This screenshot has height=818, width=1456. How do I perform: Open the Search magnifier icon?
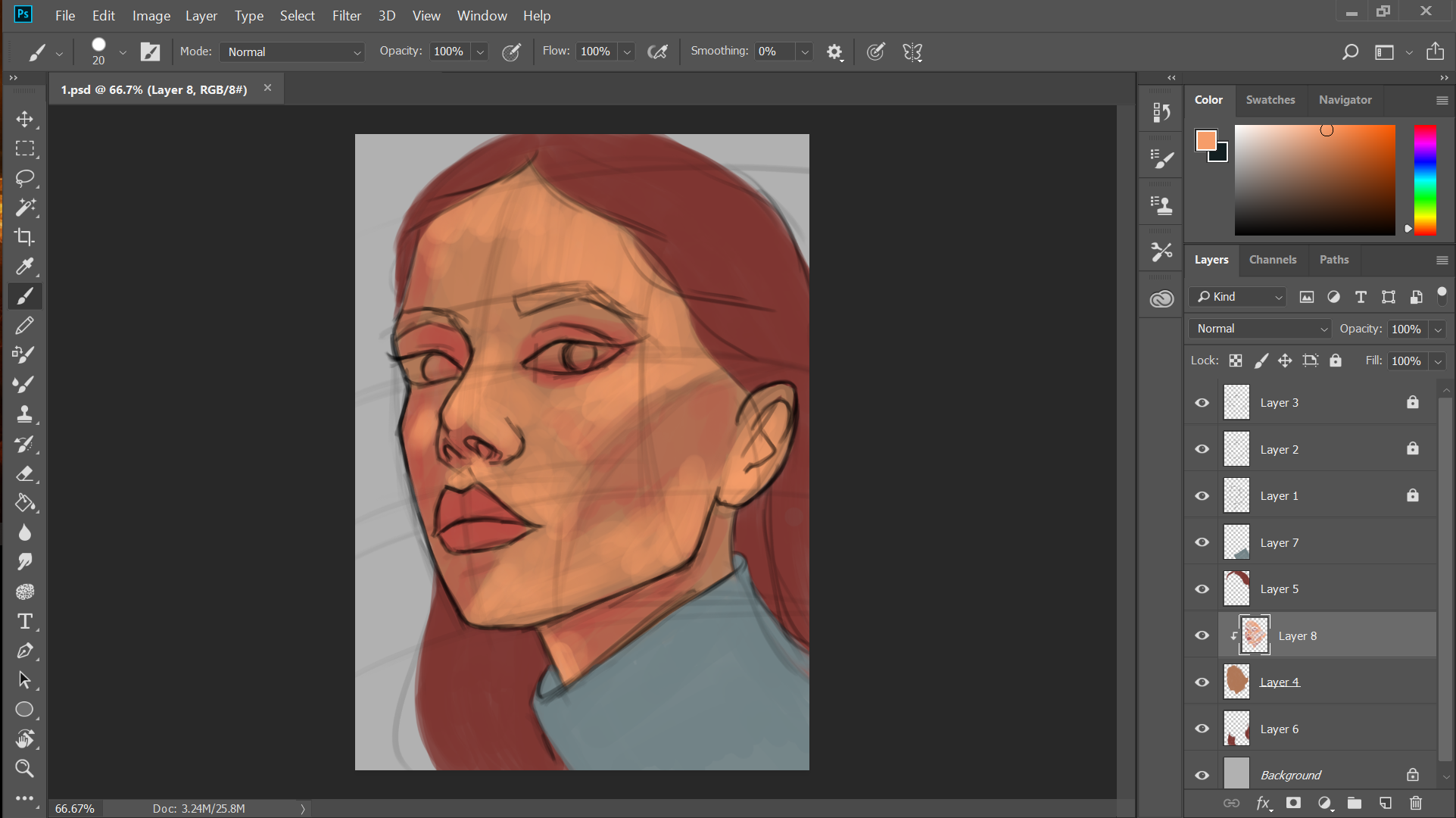click(1350, 52)
